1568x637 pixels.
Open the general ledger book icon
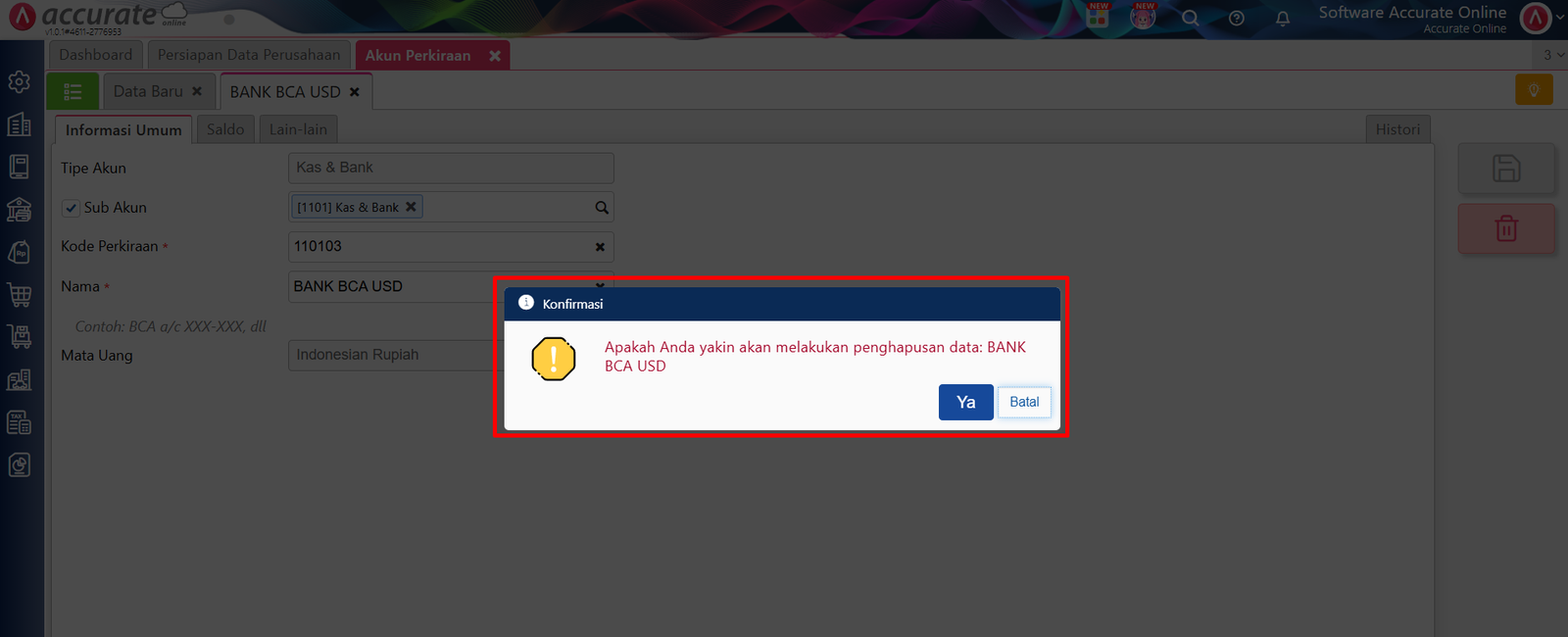(x=19, y=167)
